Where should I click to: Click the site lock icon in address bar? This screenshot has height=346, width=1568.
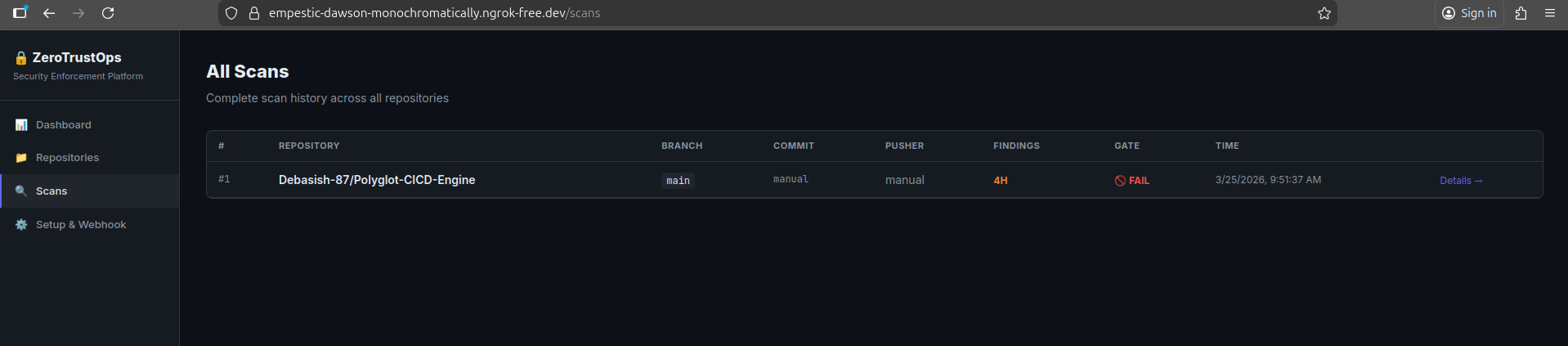tap(254, 13)
